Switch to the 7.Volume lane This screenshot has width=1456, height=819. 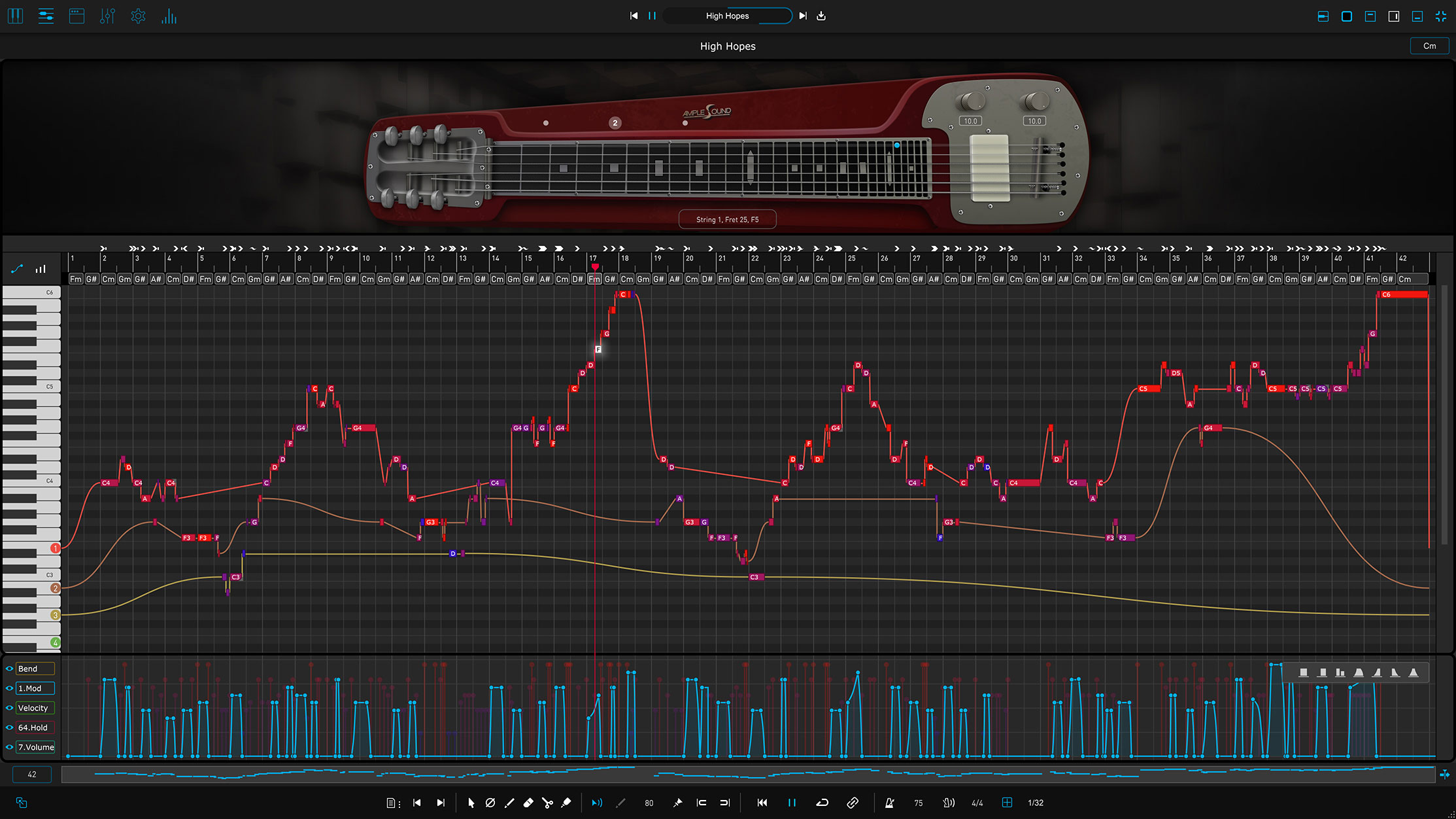pyautogui.click(x=35, y=747)
